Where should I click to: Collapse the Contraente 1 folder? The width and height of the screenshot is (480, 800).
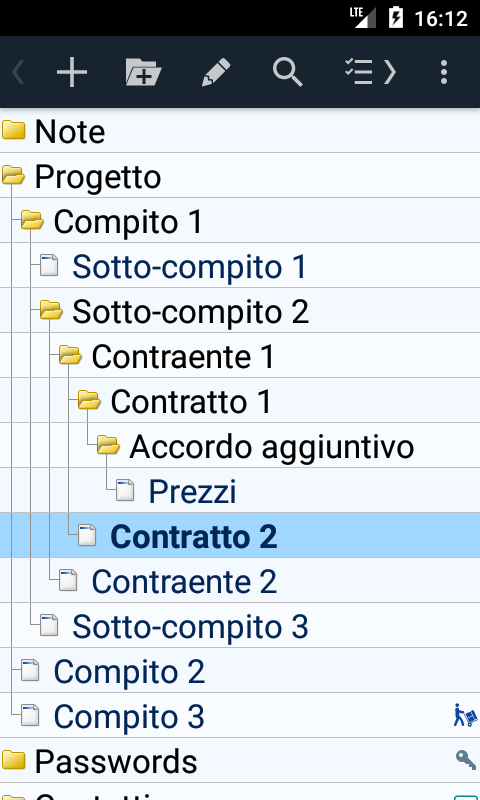coord(70,356)
